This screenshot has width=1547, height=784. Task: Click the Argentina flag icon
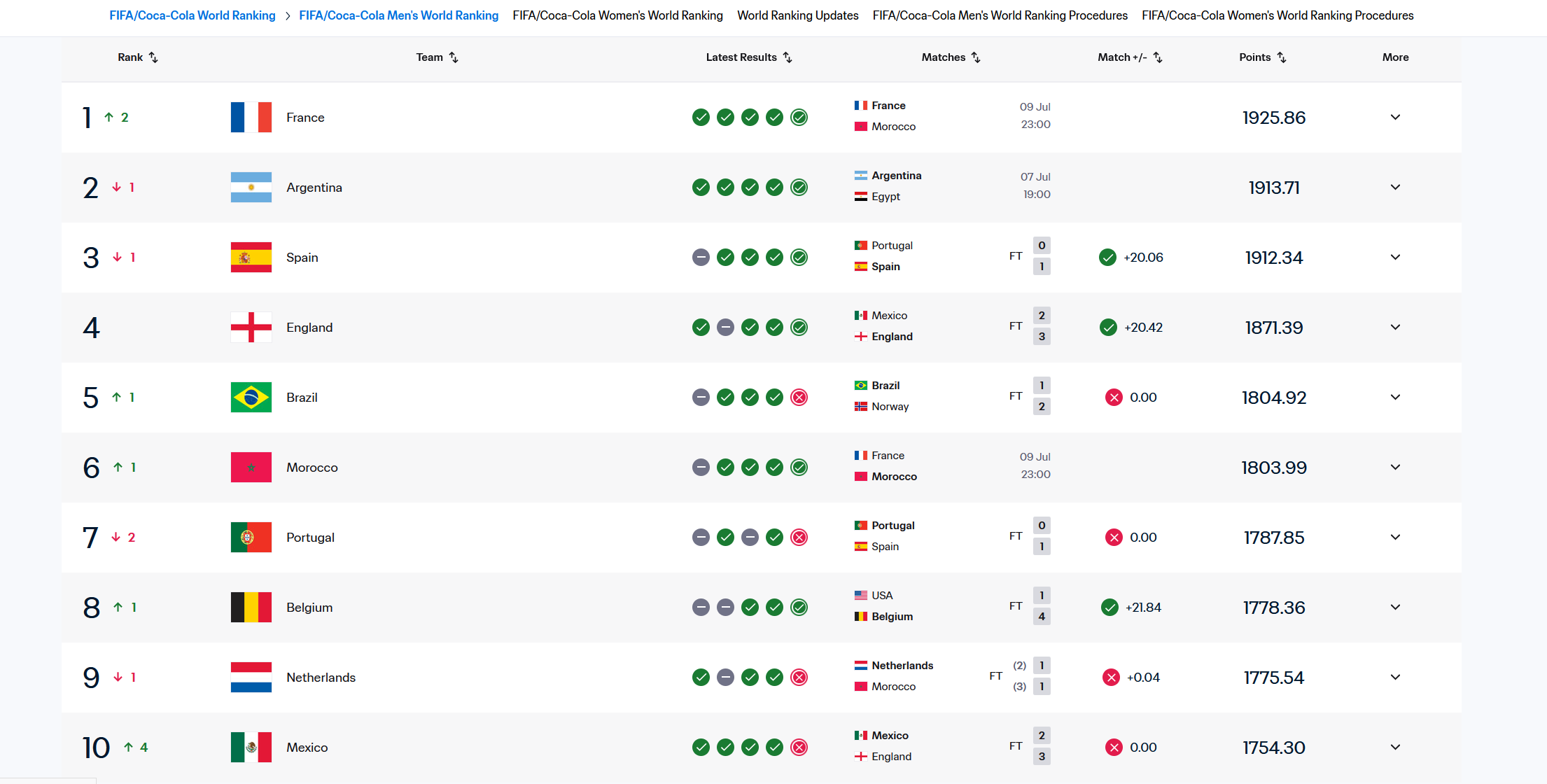(251, 188)
